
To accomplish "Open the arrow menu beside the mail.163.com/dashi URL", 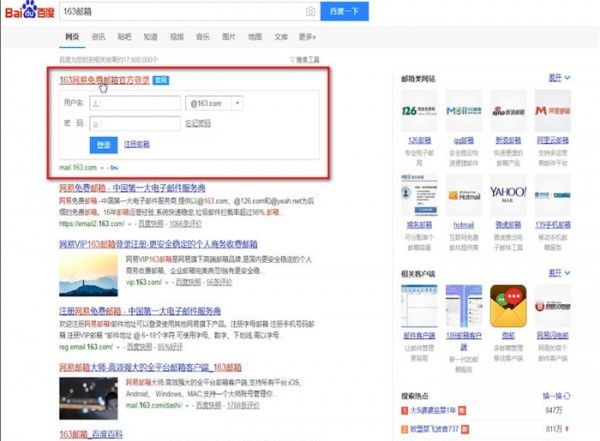I will pos(188,406).
